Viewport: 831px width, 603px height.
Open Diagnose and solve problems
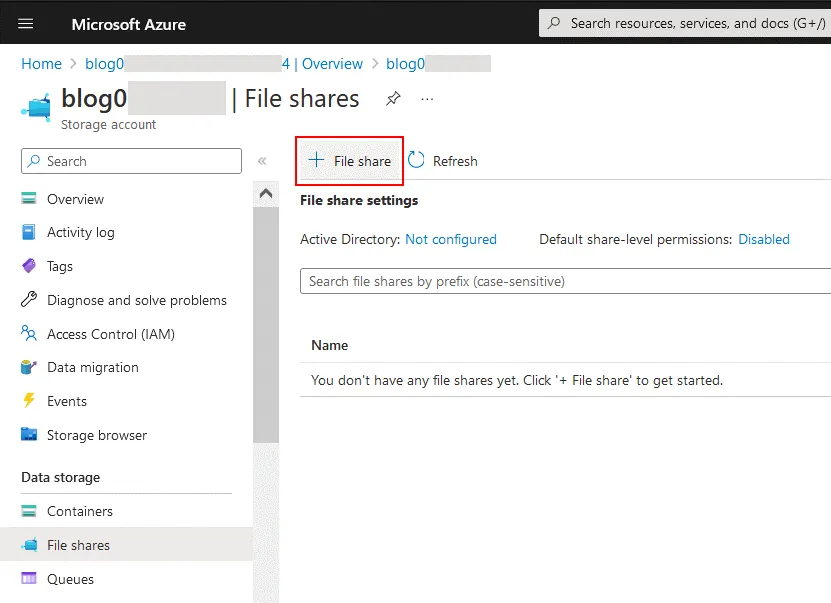tap(136, 300)
